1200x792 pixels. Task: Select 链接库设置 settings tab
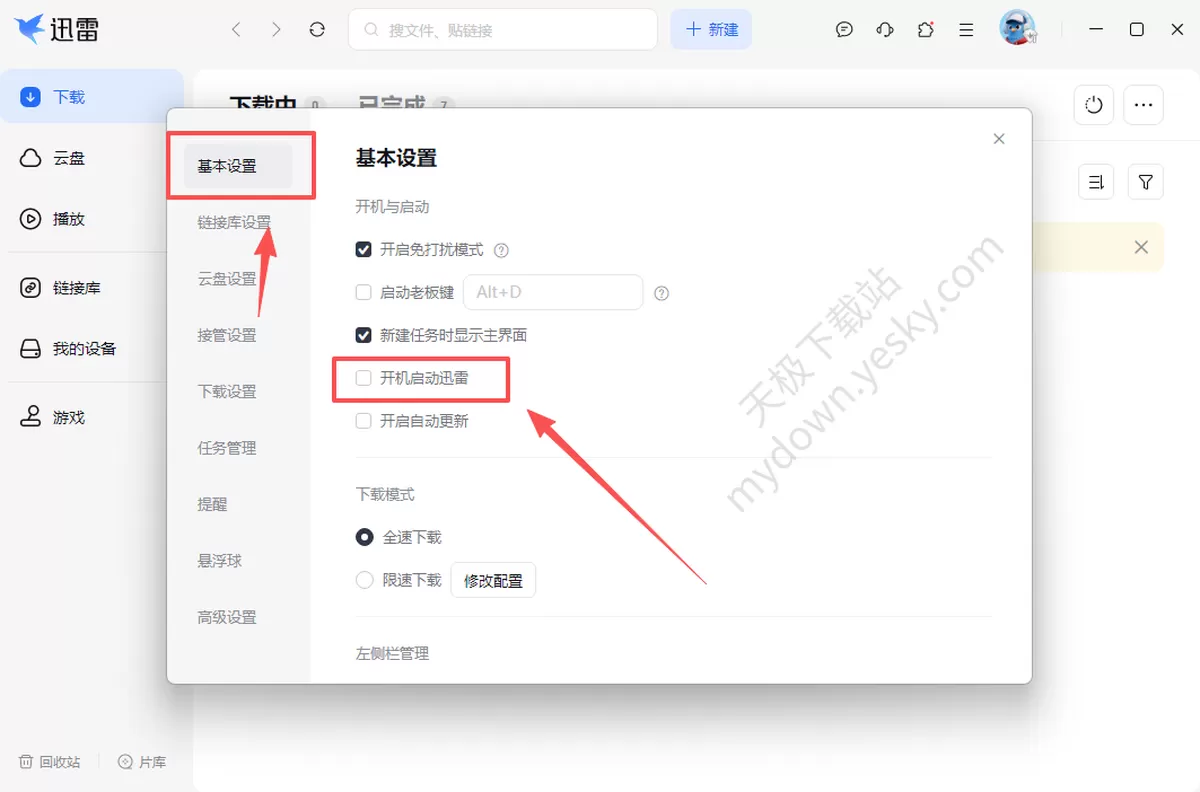pyautogui.click(x=234, y=222)
